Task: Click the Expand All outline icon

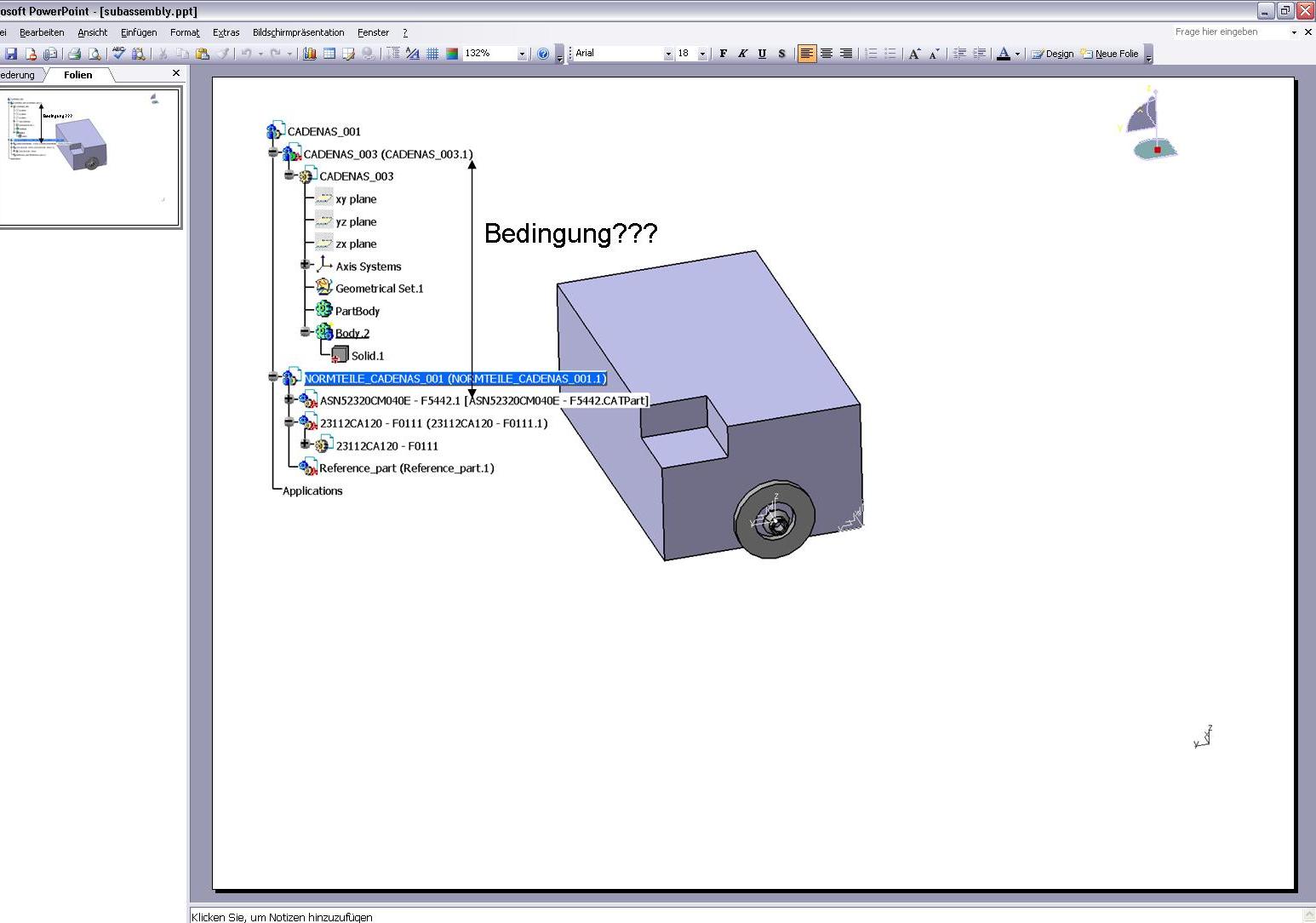Action: tap(393, 54)
